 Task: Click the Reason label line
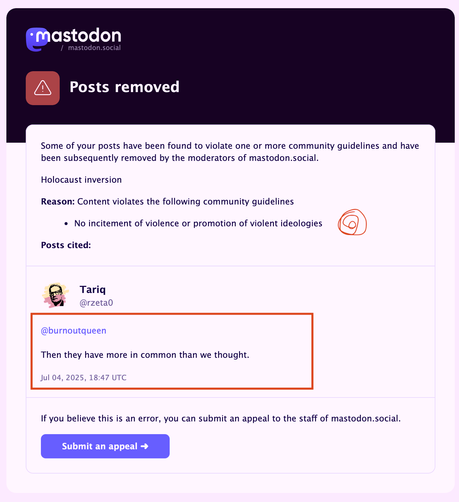pyautogui.click(x=167, y=202)
